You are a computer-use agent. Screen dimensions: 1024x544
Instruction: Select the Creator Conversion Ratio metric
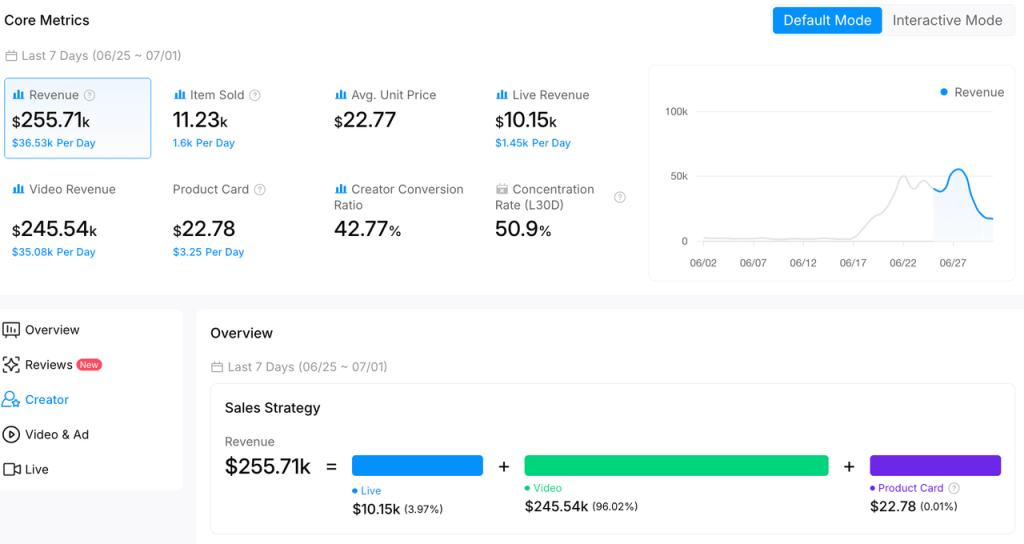point(399,212)
